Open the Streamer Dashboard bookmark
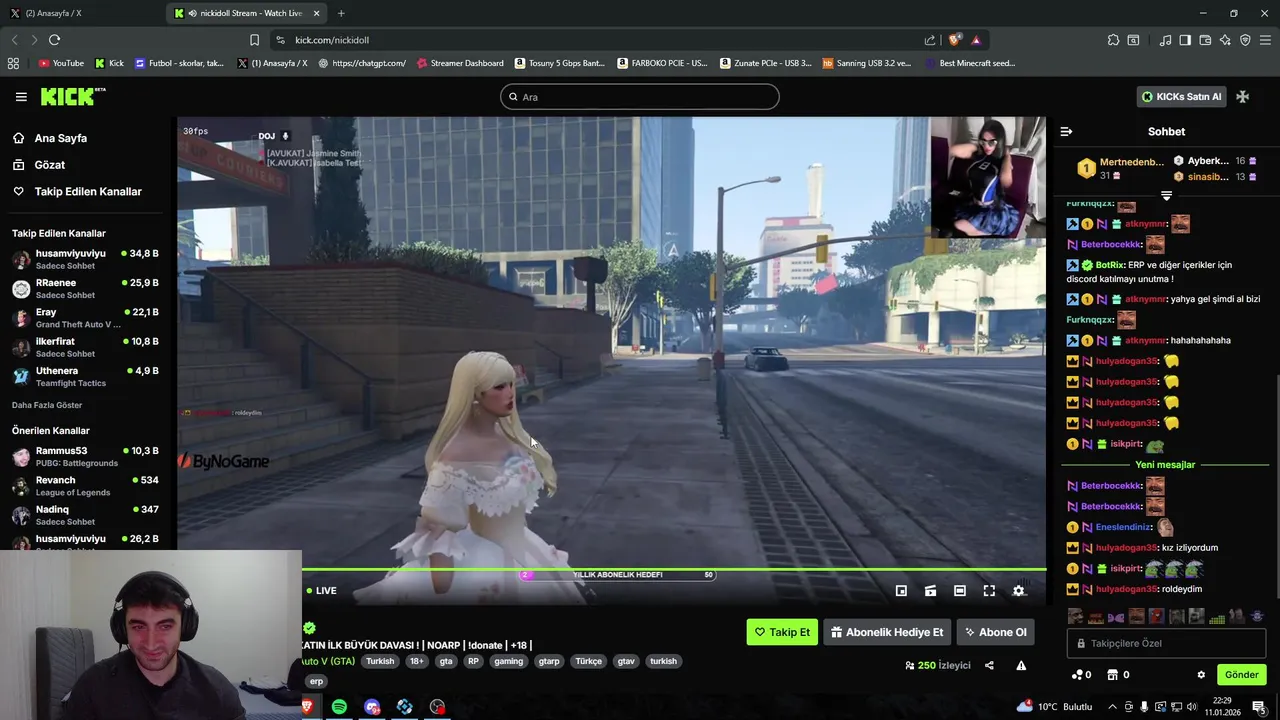1280x720 pixels. 459,63
